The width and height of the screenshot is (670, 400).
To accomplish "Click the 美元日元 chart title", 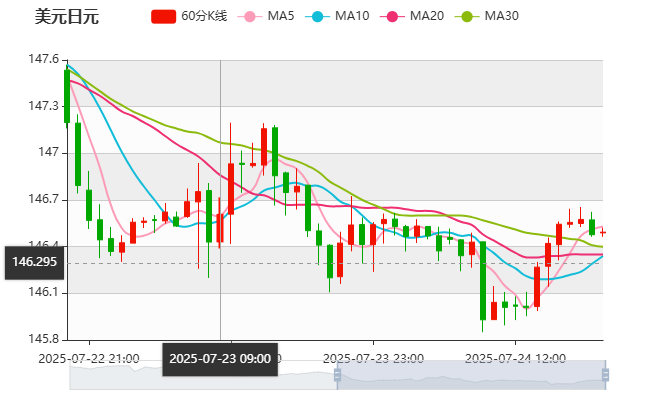I will click(x=66, y=16).
